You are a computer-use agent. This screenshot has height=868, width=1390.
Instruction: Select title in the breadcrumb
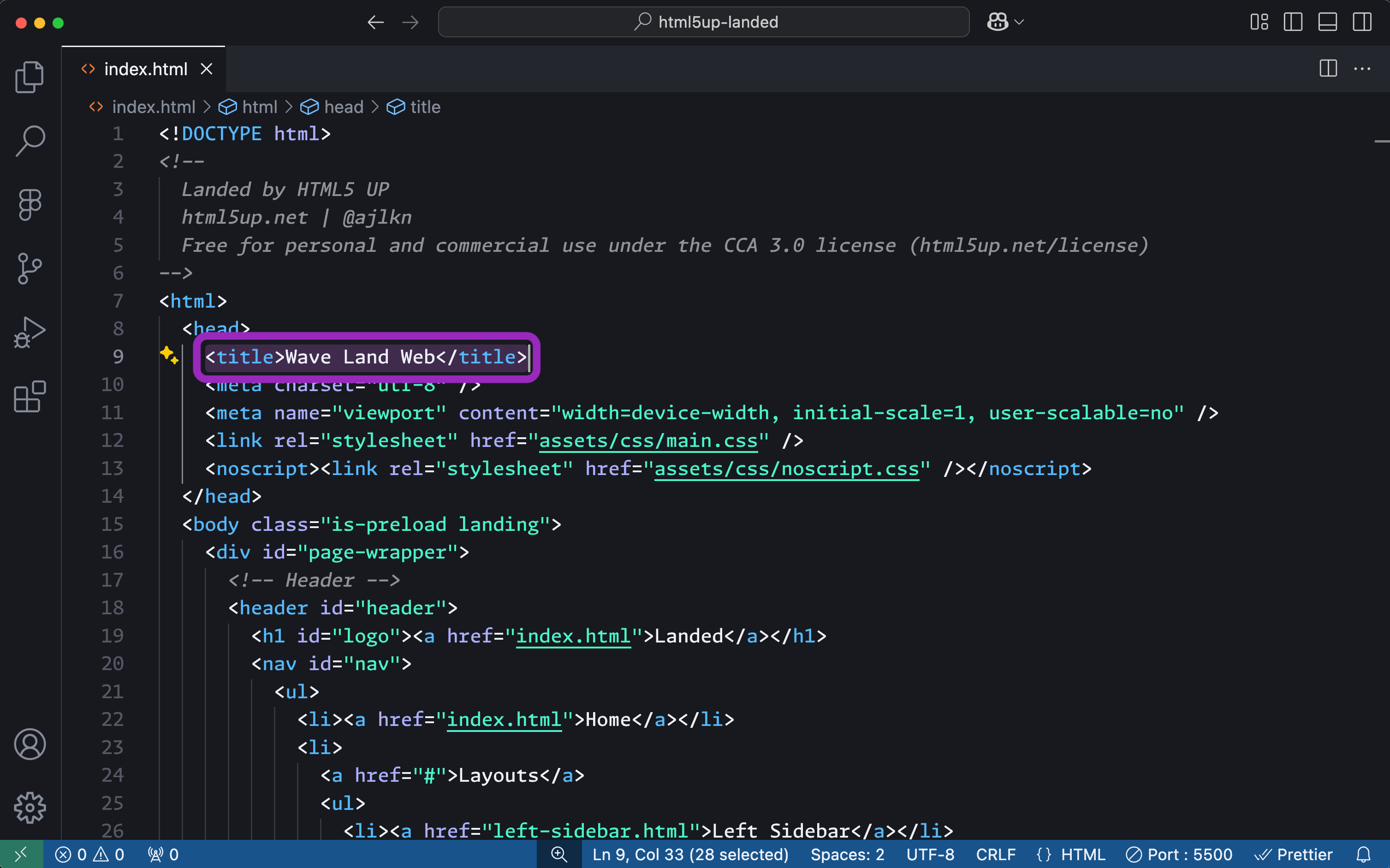click(x=414, y=107)
